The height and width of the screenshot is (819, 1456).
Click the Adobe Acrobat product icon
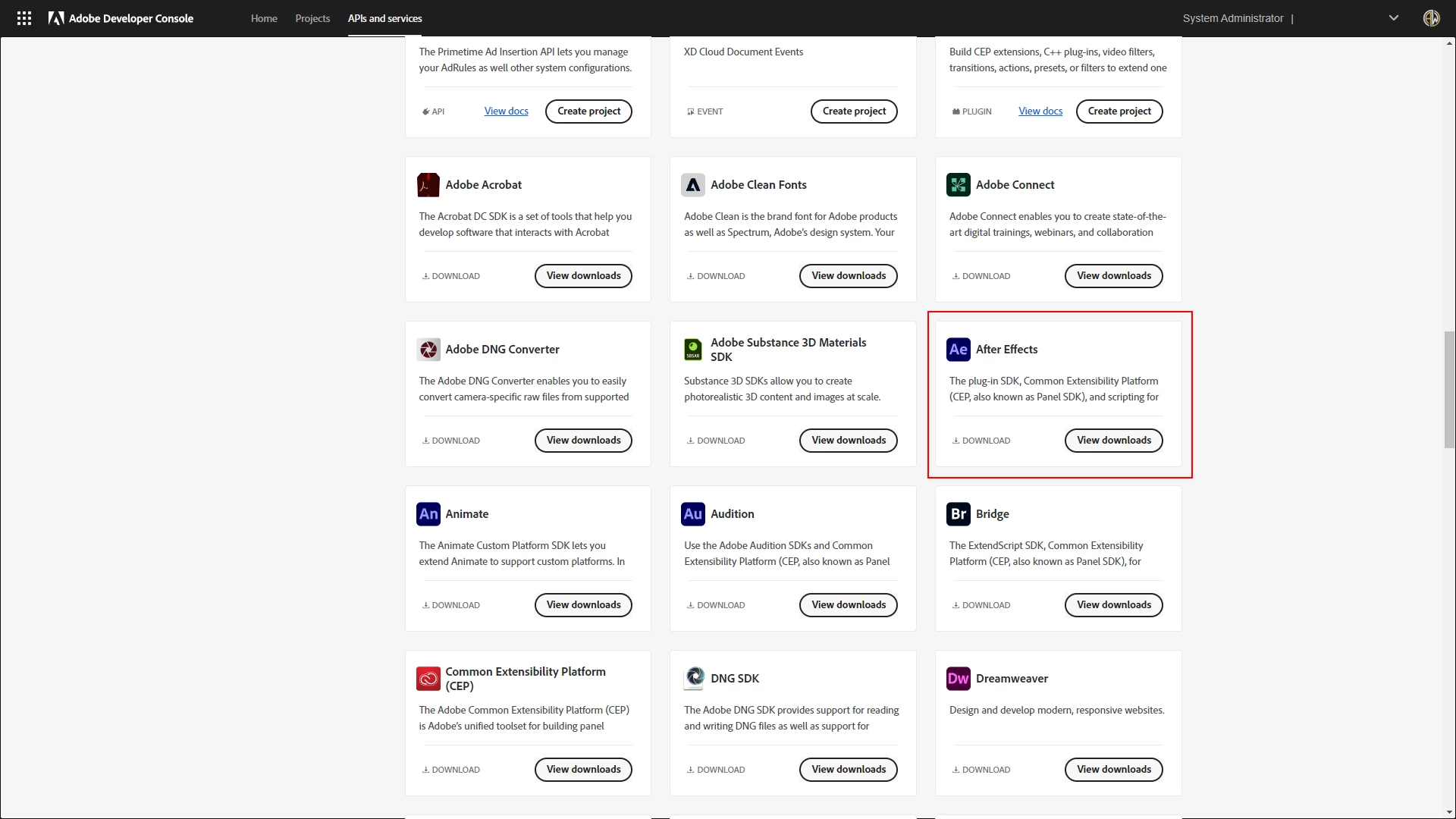click(428, 185)
